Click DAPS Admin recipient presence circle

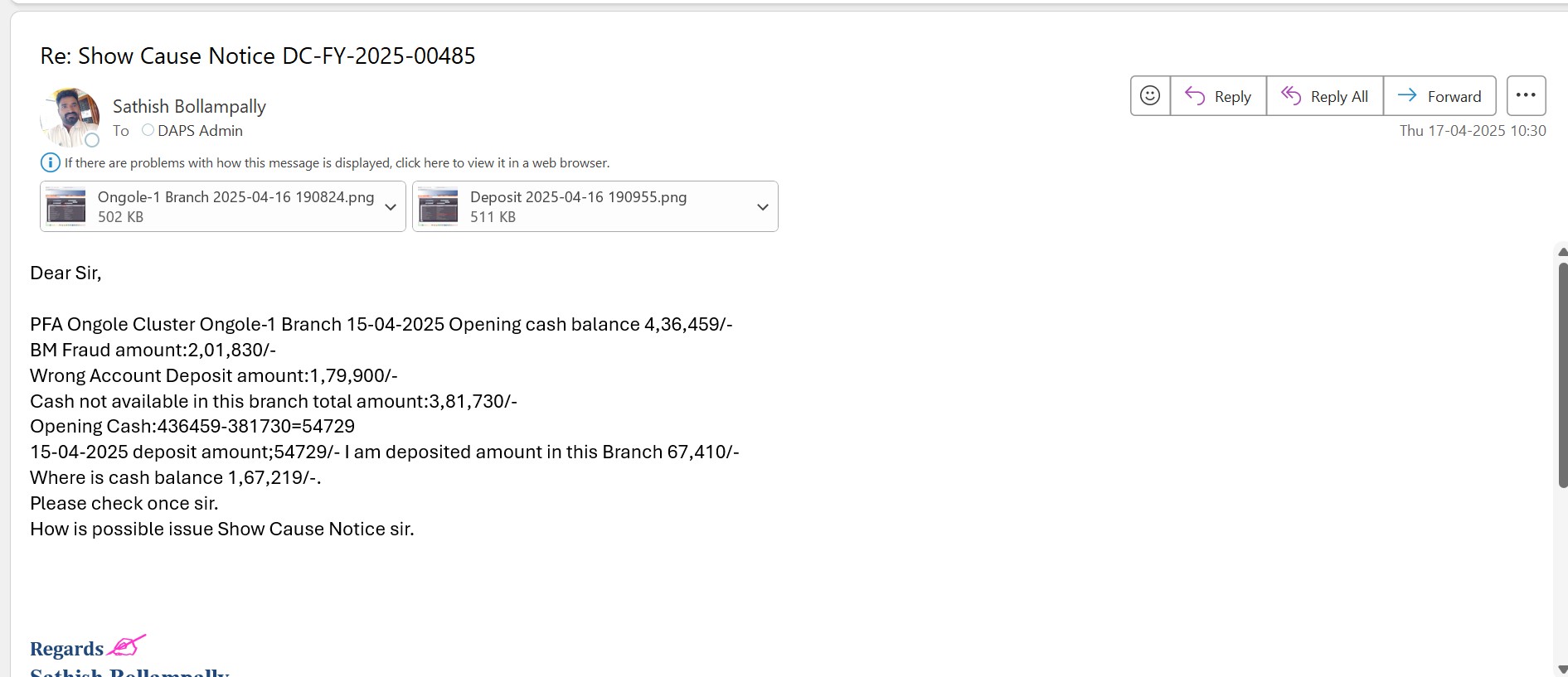(x=148, y=130)
